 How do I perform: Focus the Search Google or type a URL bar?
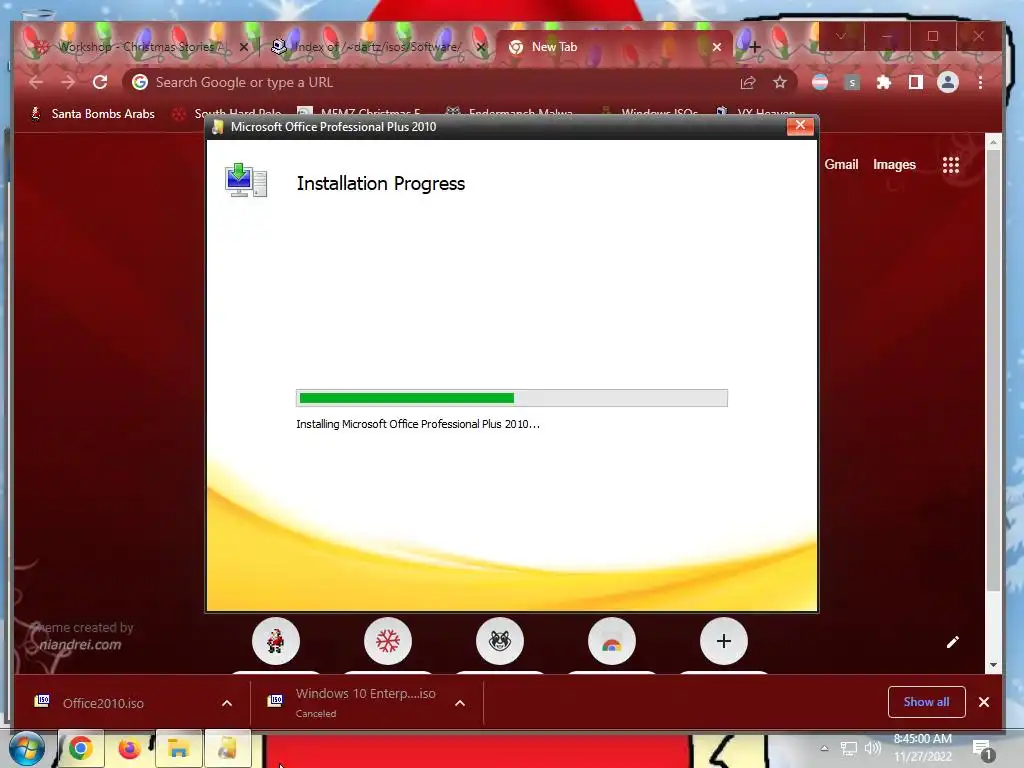coord(431,82)
